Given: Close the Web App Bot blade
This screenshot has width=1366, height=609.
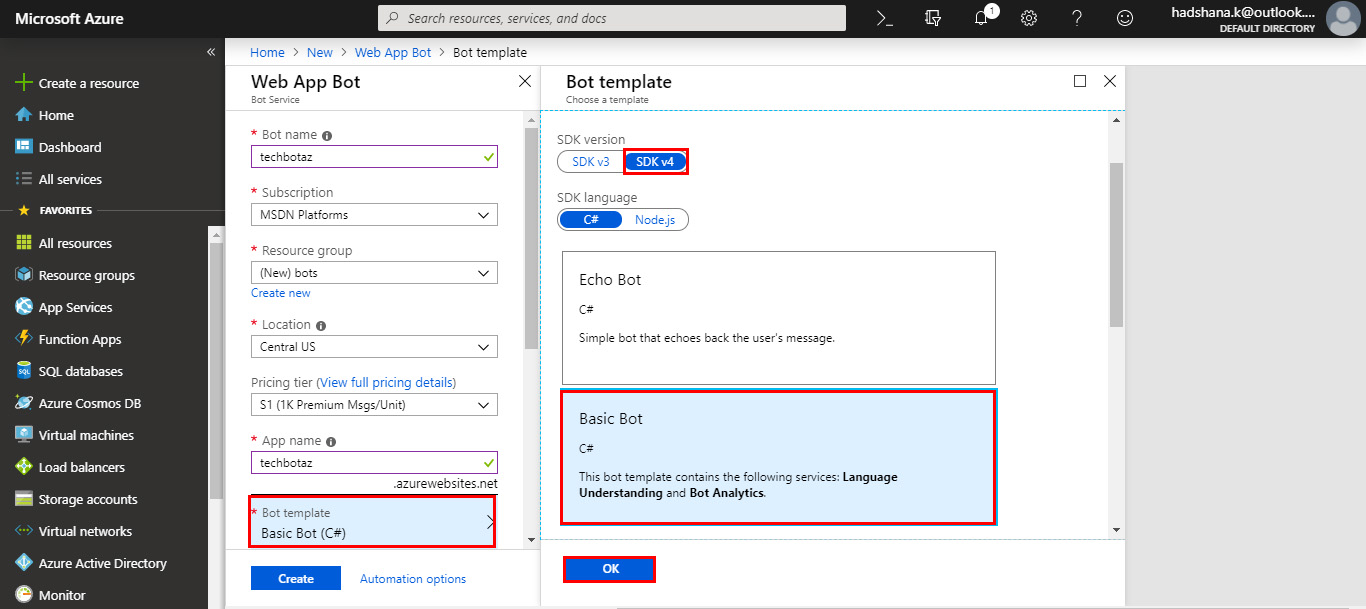Looking at the screenshot, I should point(525,82).
